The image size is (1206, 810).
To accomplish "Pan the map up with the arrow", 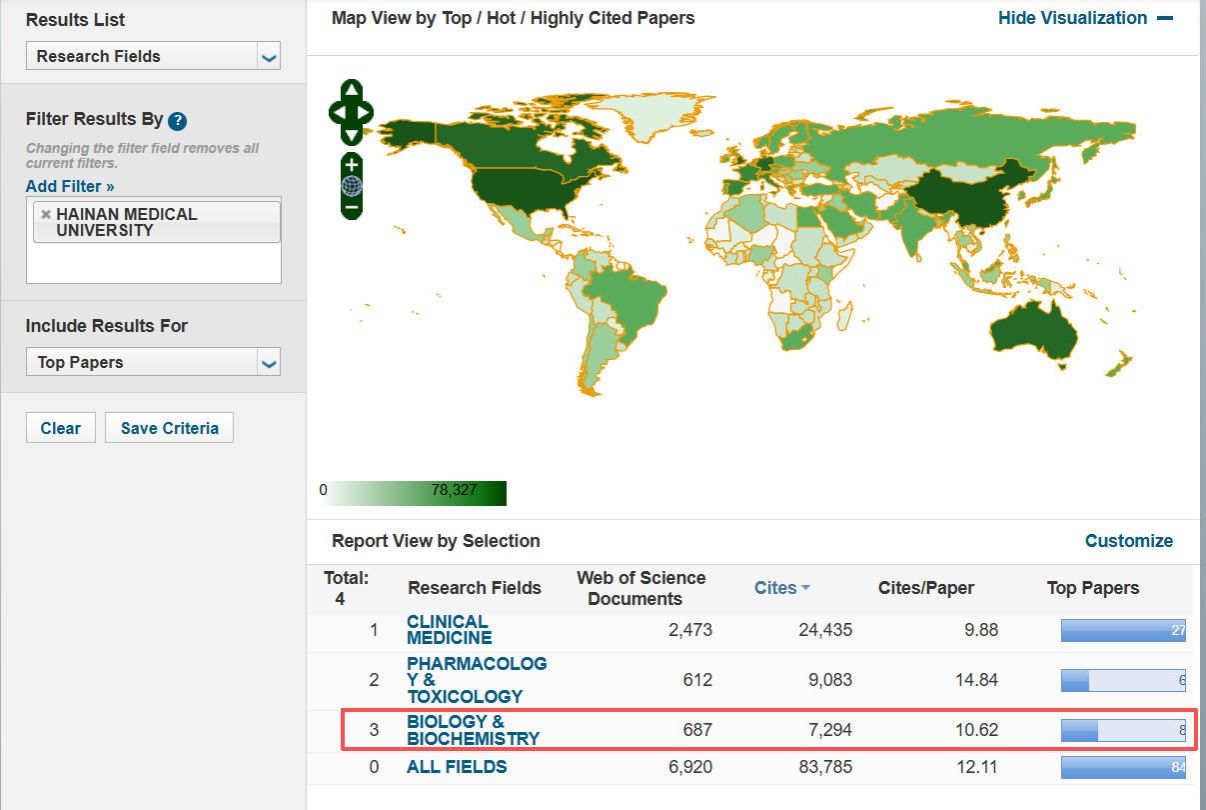I will click(351, 91).
